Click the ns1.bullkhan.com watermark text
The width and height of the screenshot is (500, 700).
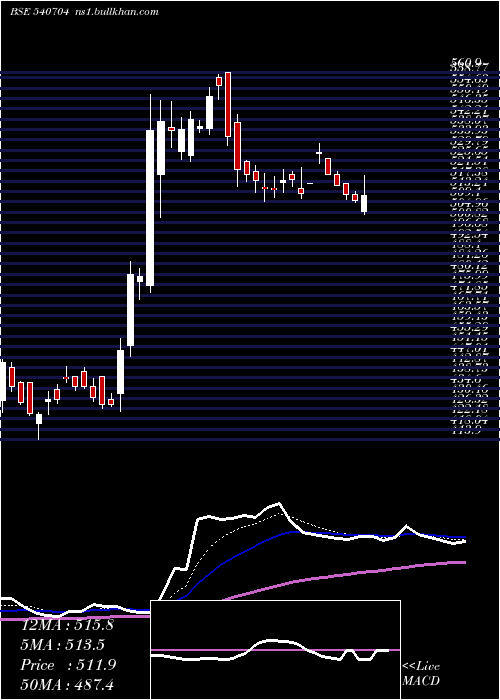[116, 12]
